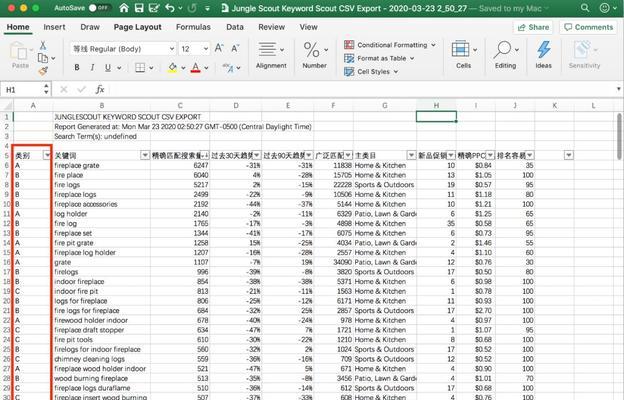624x400 pixels.
Task: Click the Cut scissors icon
Action: 43,45
